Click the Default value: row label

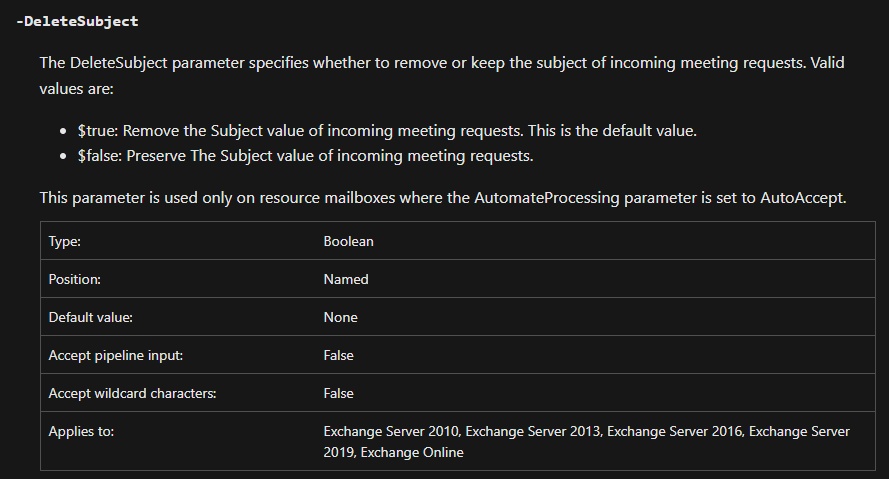coord(91,317)
